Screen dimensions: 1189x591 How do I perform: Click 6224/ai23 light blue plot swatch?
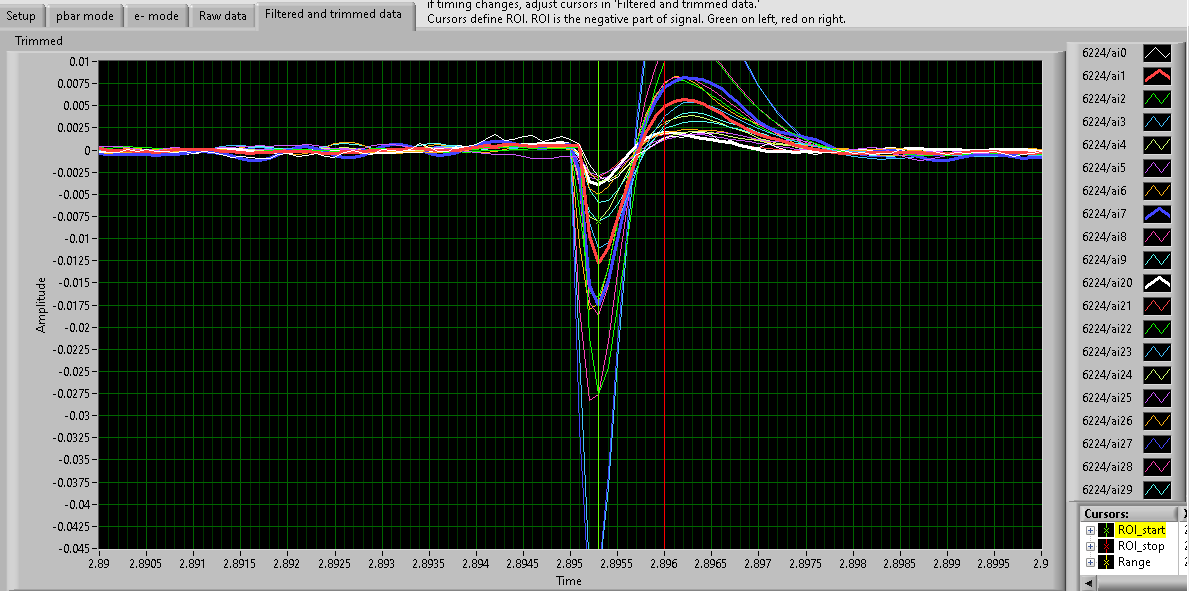point(1157,351)
